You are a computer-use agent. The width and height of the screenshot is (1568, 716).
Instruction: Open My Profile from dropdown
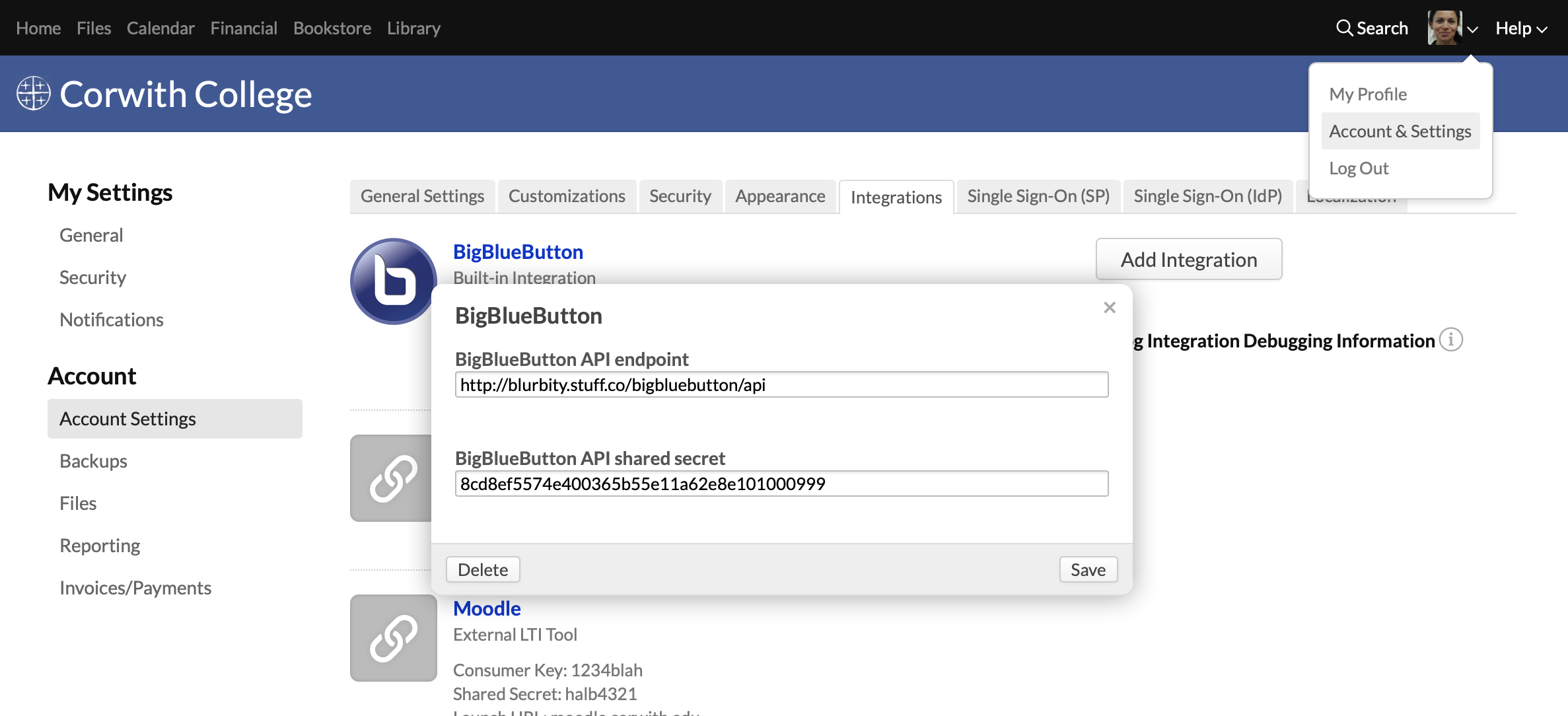(x=1368, y=94)
